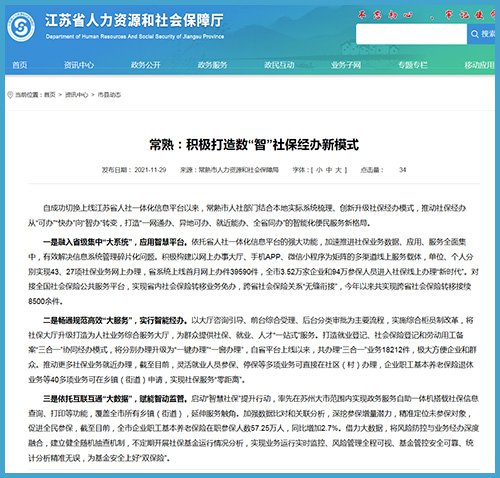
Task: Click the English department name subtitle
Action: (x=135, y=36)
